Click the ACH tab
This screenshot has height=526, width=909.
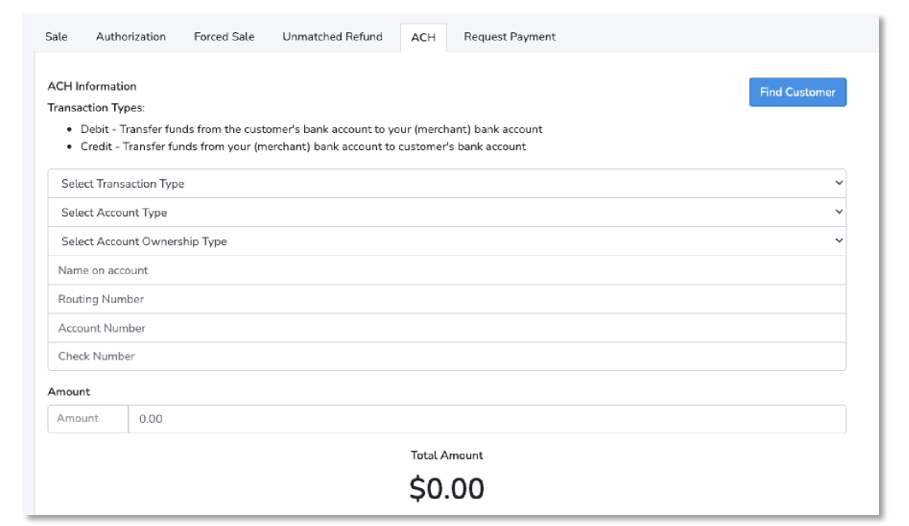423,37
